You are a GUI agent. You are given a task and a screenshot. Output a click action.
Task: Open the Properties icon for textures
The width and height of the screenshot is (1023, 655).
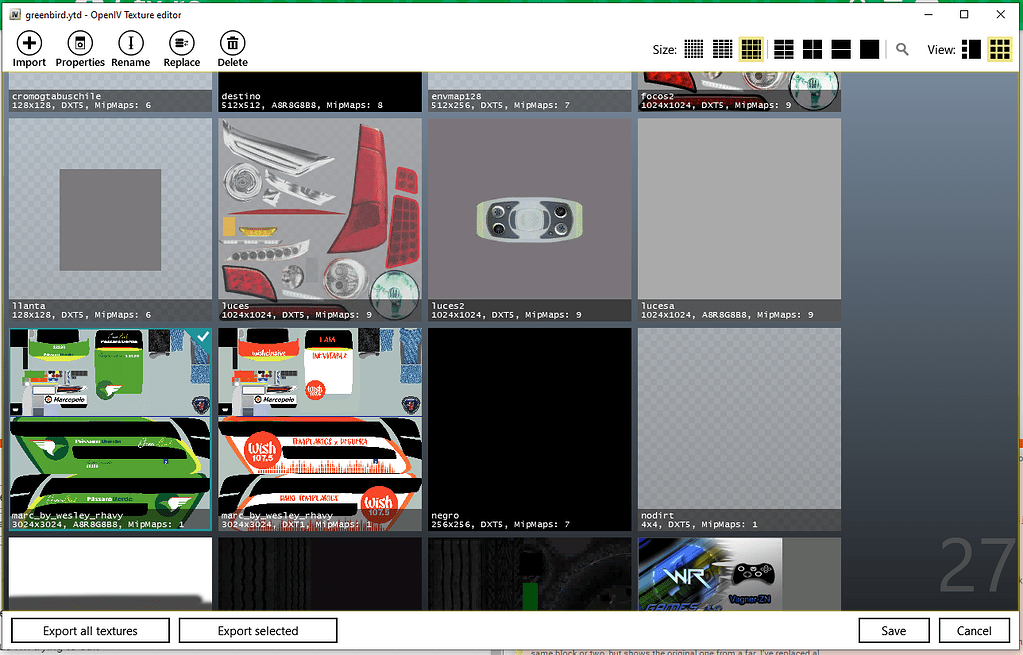[80, 41]
